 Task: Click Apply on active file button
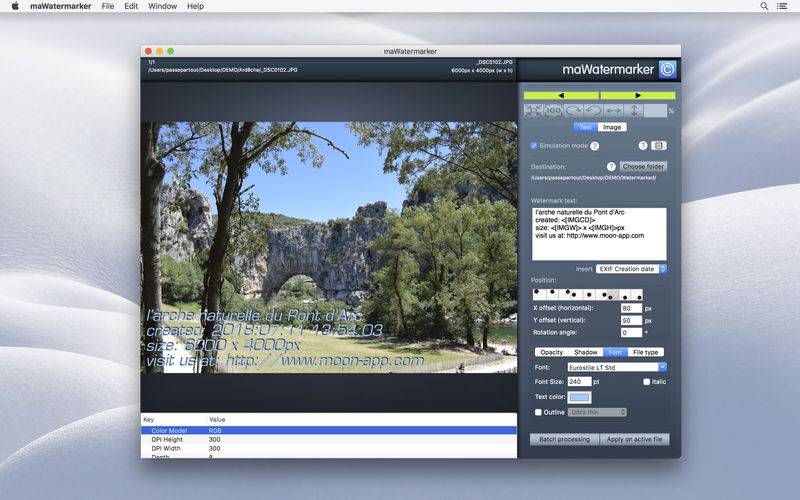click(x=634, y=439)
